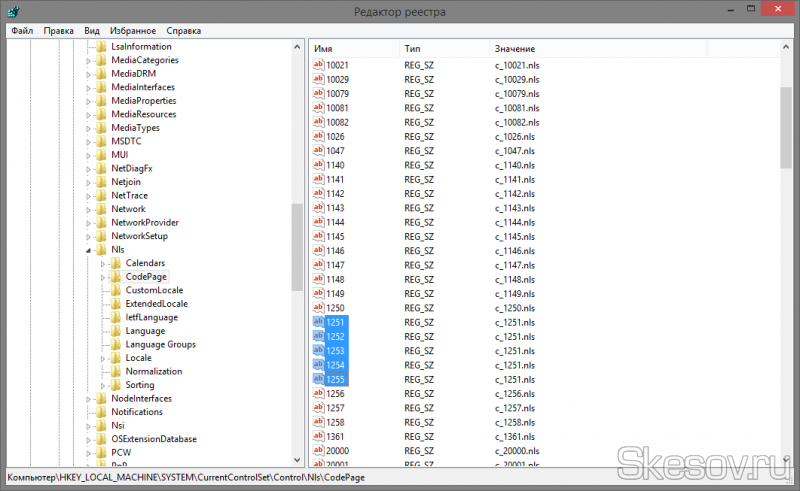Viewport: 800px width, 491px height.
Task: Click the Sorting folder icon
Action: [x=118, y=385]
